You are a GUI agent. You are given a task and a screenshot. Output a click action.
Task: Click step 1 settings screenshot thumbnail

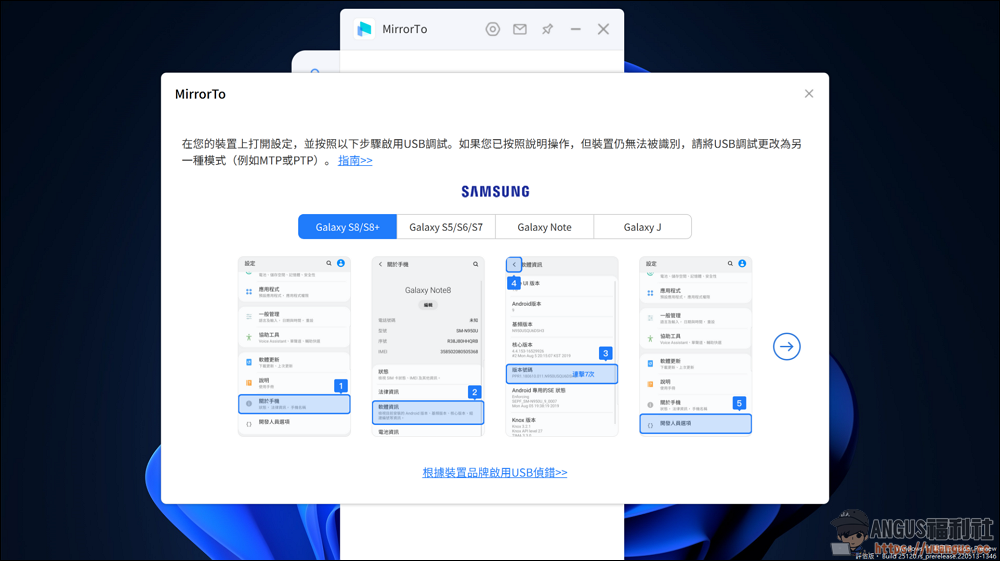point(294,346)
